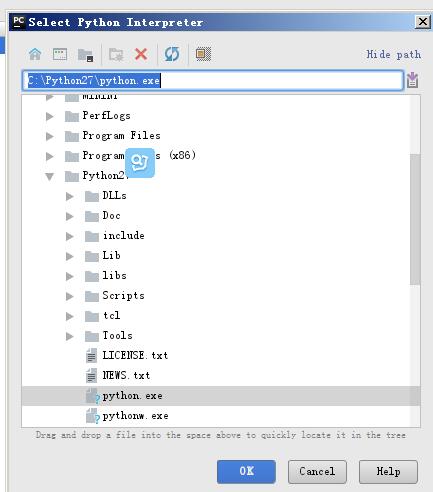Go to Home directory icon
The image size is (433, 492).
[x=35, y=54]
